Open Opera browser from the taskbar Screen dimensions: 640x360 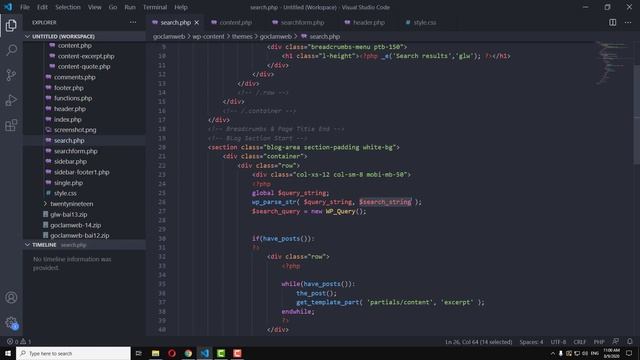tap(172, 353)
